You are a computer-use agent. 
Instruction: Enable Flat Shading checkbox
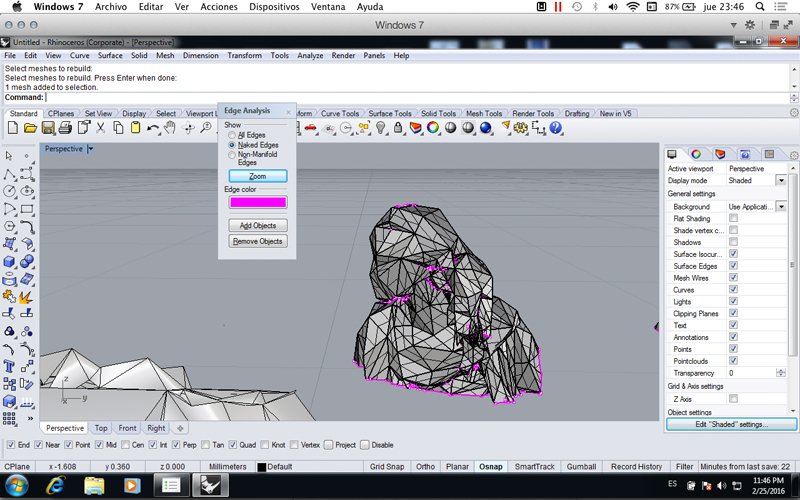tap(733, 218)
